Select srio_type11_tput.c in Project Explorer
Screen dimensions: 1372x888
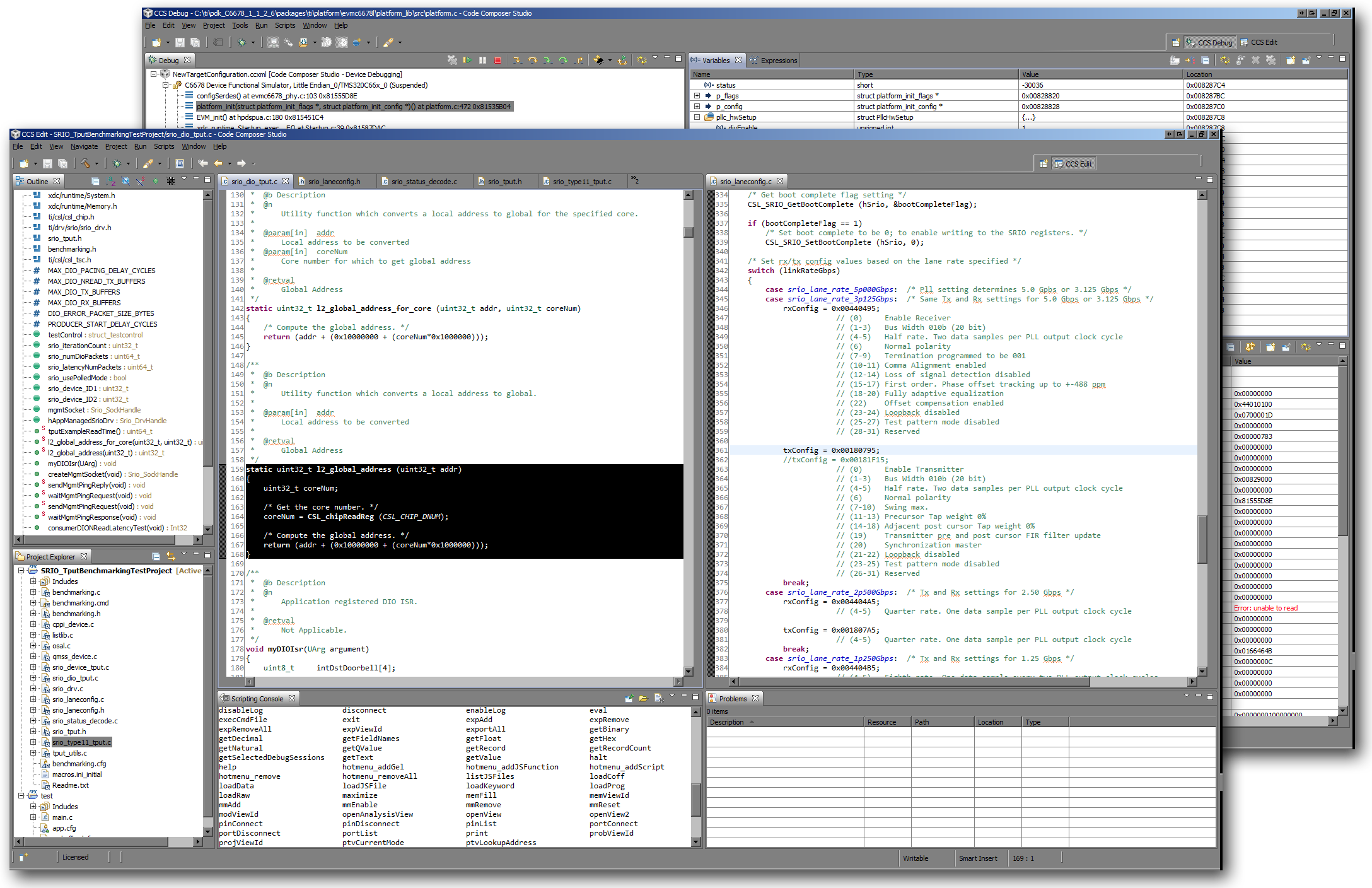pyautogui.click(x=81, y=742)
